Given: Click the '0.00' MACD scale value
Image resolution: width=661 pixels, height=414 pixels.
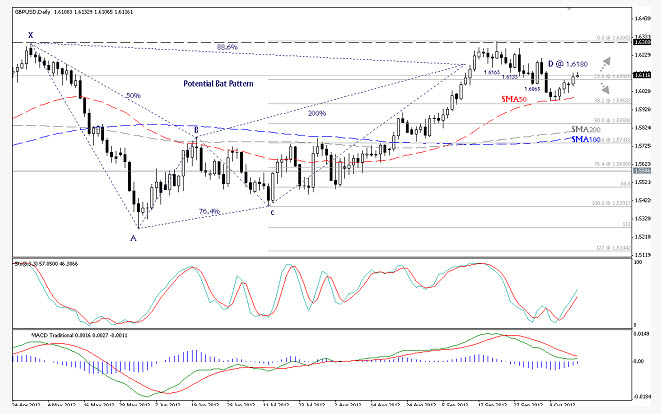Looking at the screenshot, I should 639,361.
